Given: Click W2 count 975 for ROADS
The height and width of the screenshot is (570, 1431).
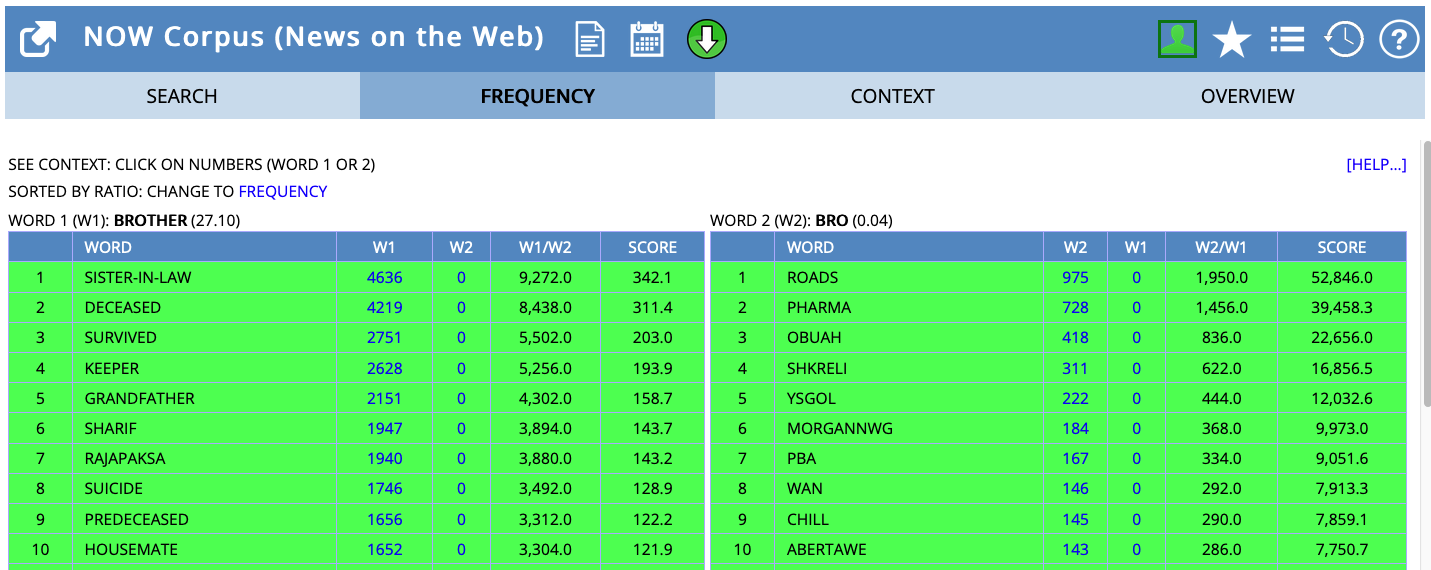Looking at the screenshot, I should (x=1075, y=277).
